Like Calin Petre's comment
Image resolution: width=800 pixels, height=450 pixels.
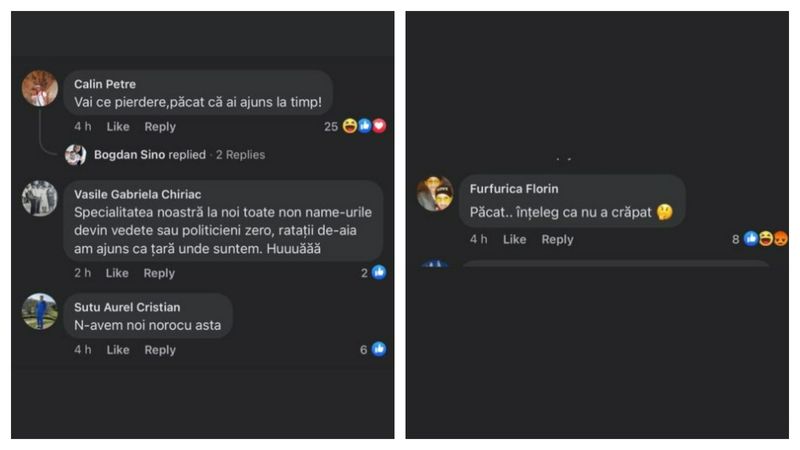point(118,127)
